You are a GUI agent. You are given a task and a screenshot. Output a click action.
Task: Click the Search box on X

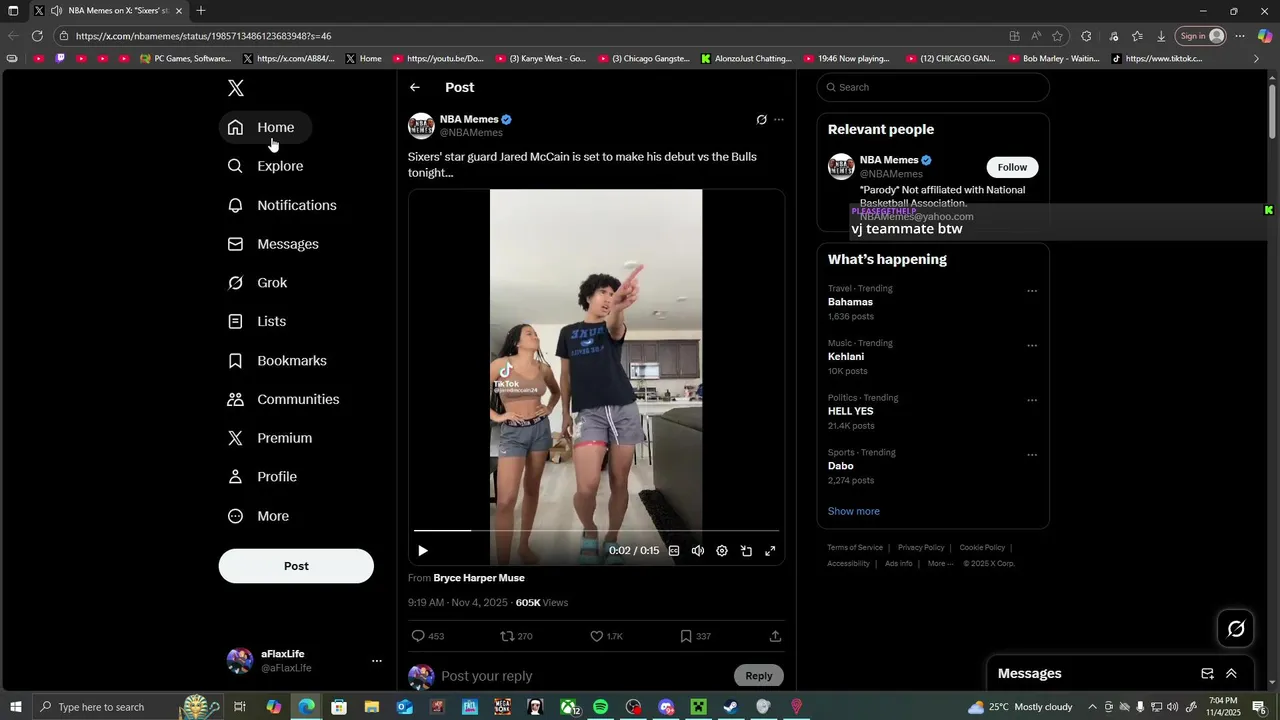coord(933,87)
